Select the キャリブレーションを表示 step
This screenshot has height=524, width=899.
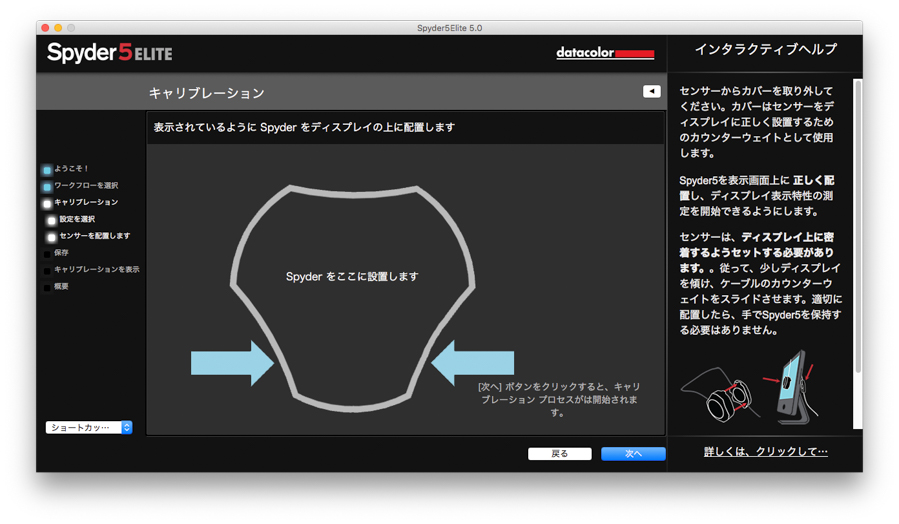92,269
